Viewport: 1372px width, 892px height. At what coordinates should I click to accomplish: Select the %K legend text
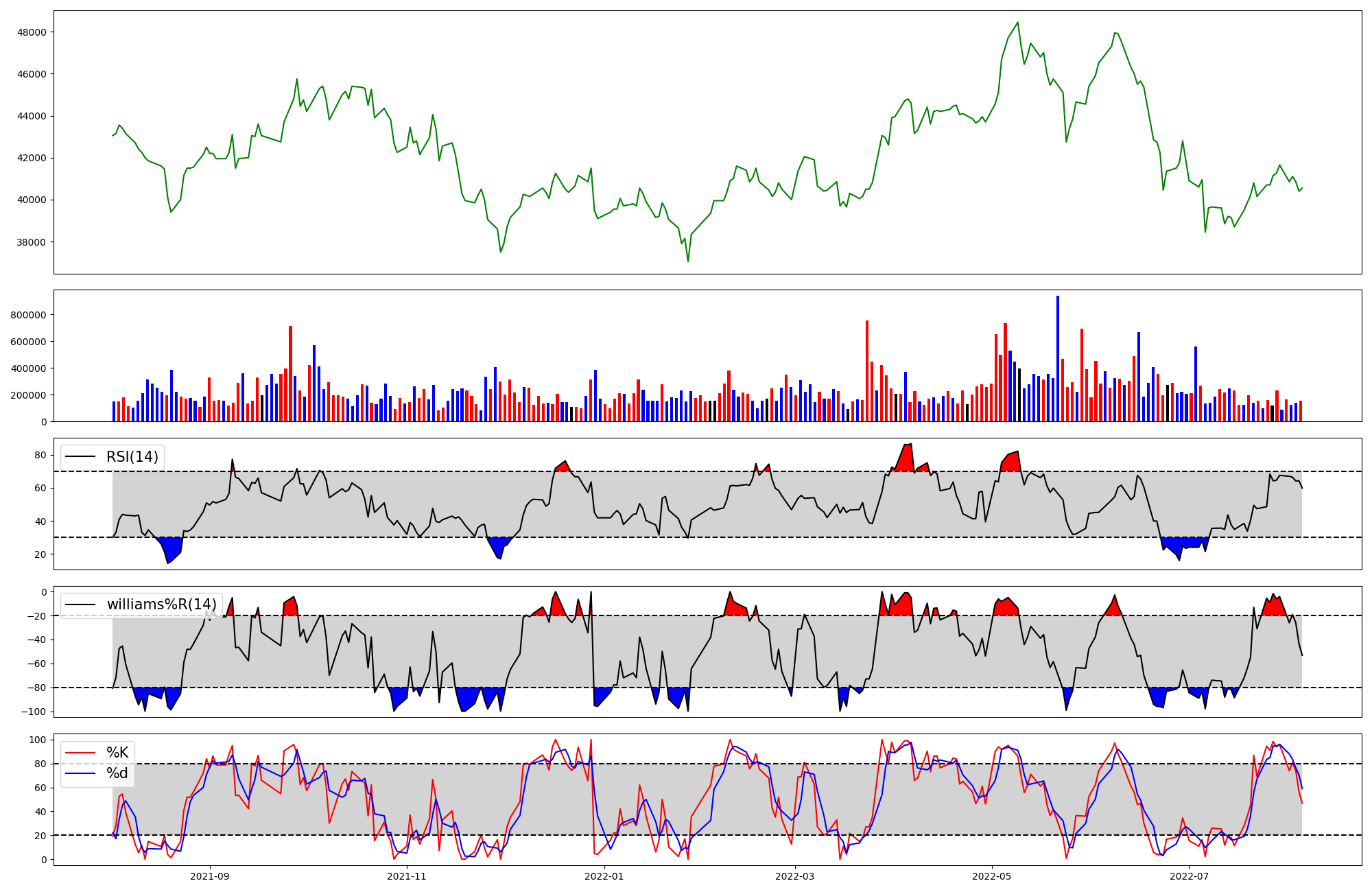click(x=117, y=753)
